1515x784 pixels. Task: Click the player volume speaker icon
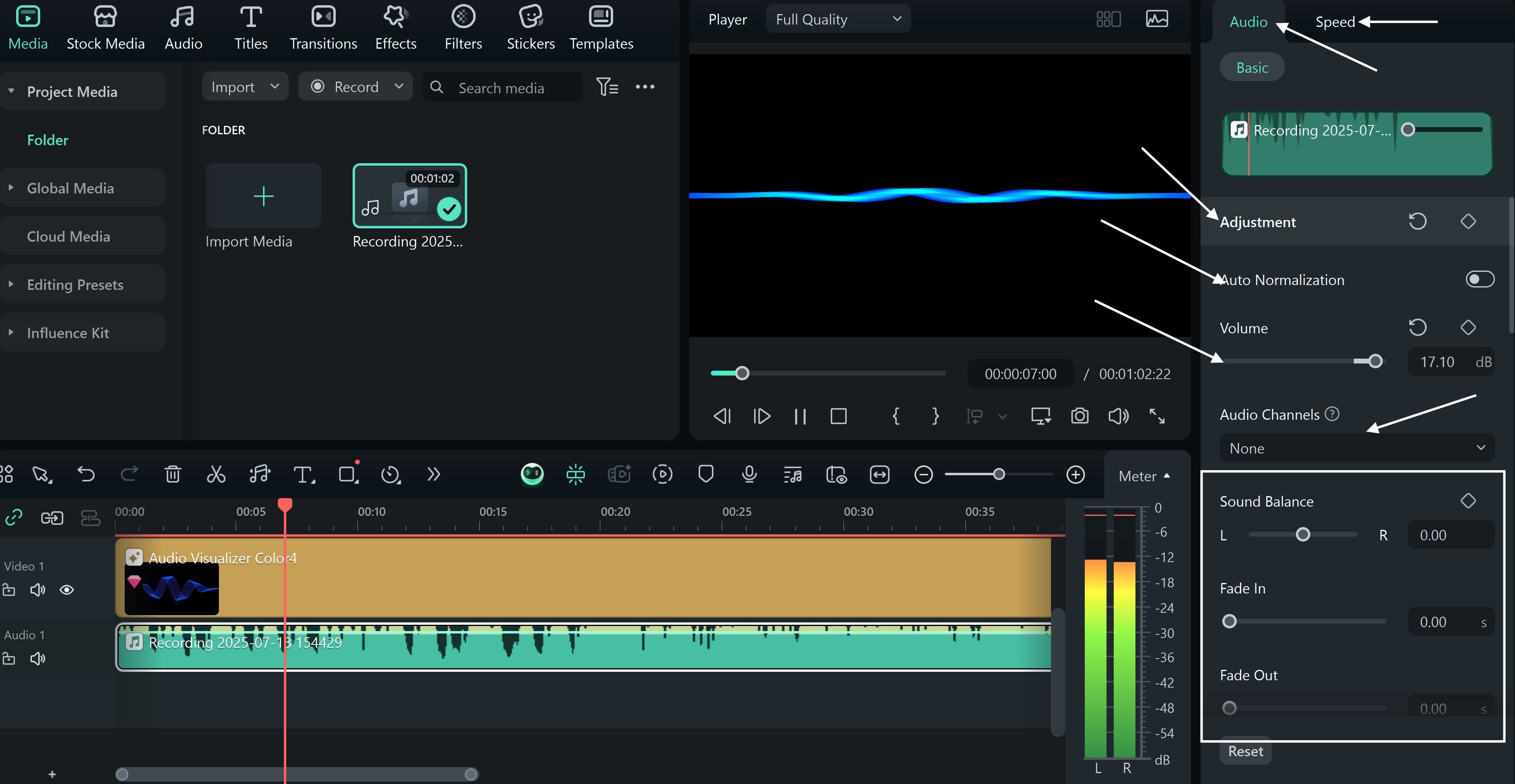[1118, 417]
